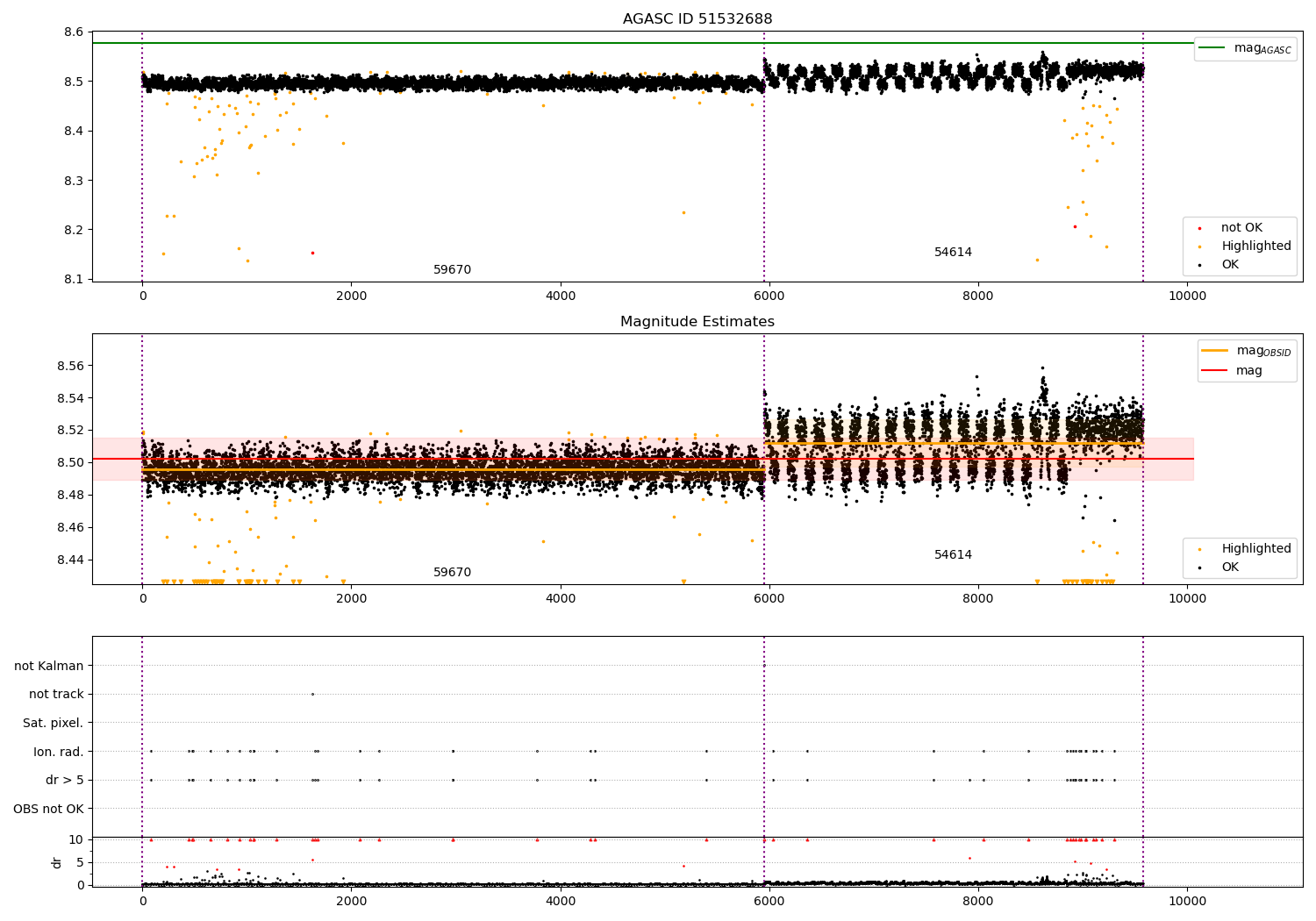Click the 54614 label in the top plot

[x=953, y=253]
